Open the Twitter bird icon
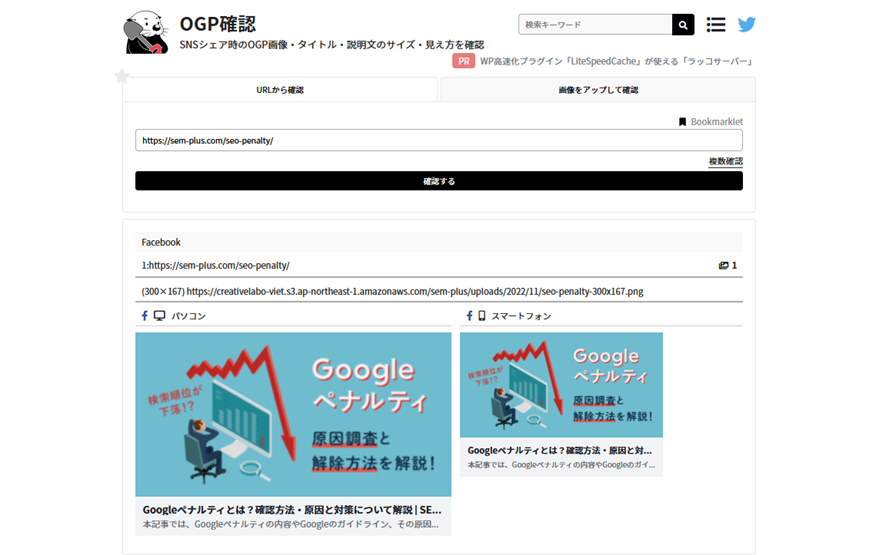Screen dimensions: 886x555 [x=746, y=24]
